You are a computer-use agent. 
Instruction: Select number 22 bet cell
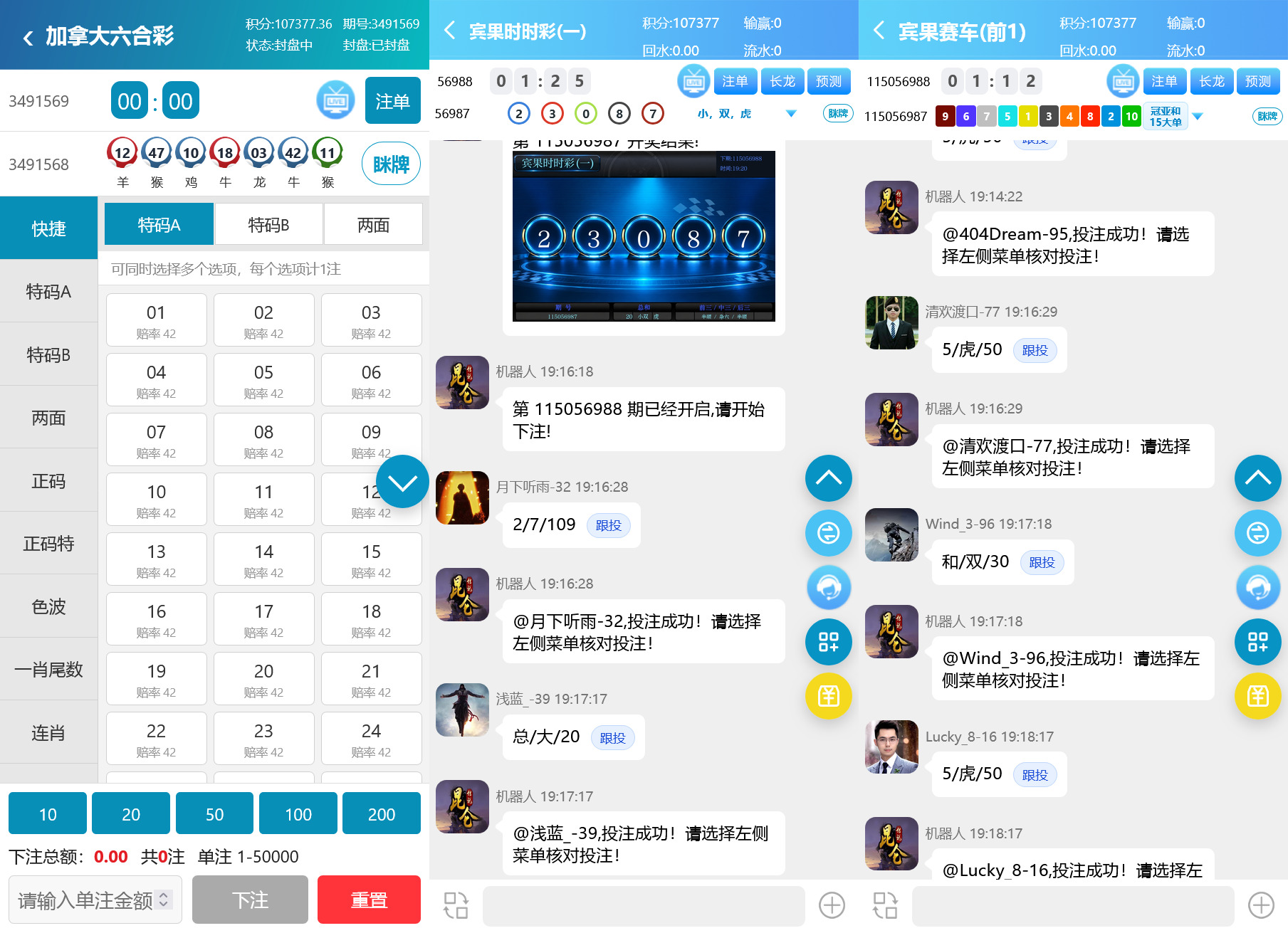(x=157, y=739)
